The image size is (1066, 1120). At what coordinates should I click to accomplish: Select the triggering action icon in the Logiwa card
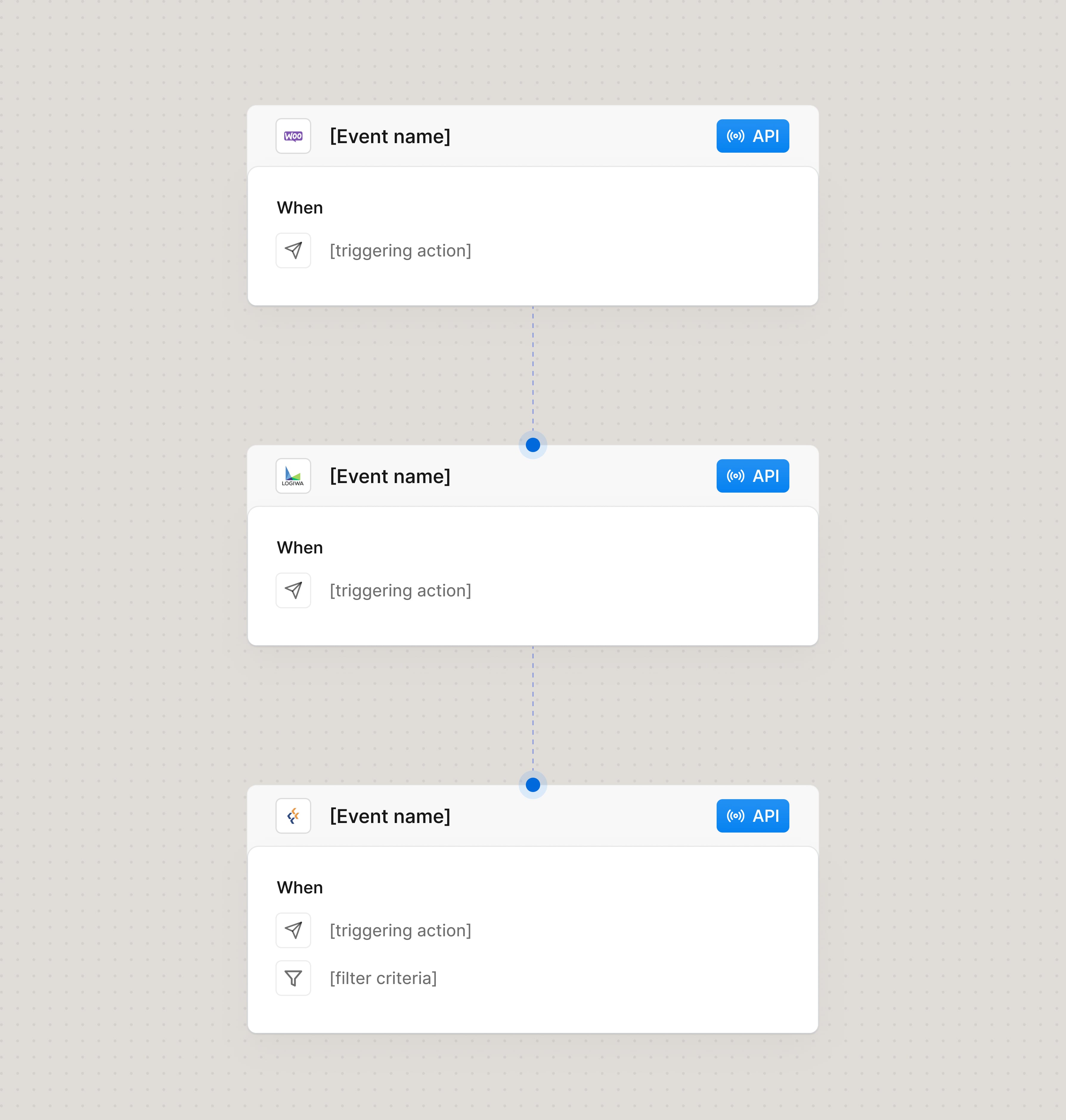click(293, 590)
